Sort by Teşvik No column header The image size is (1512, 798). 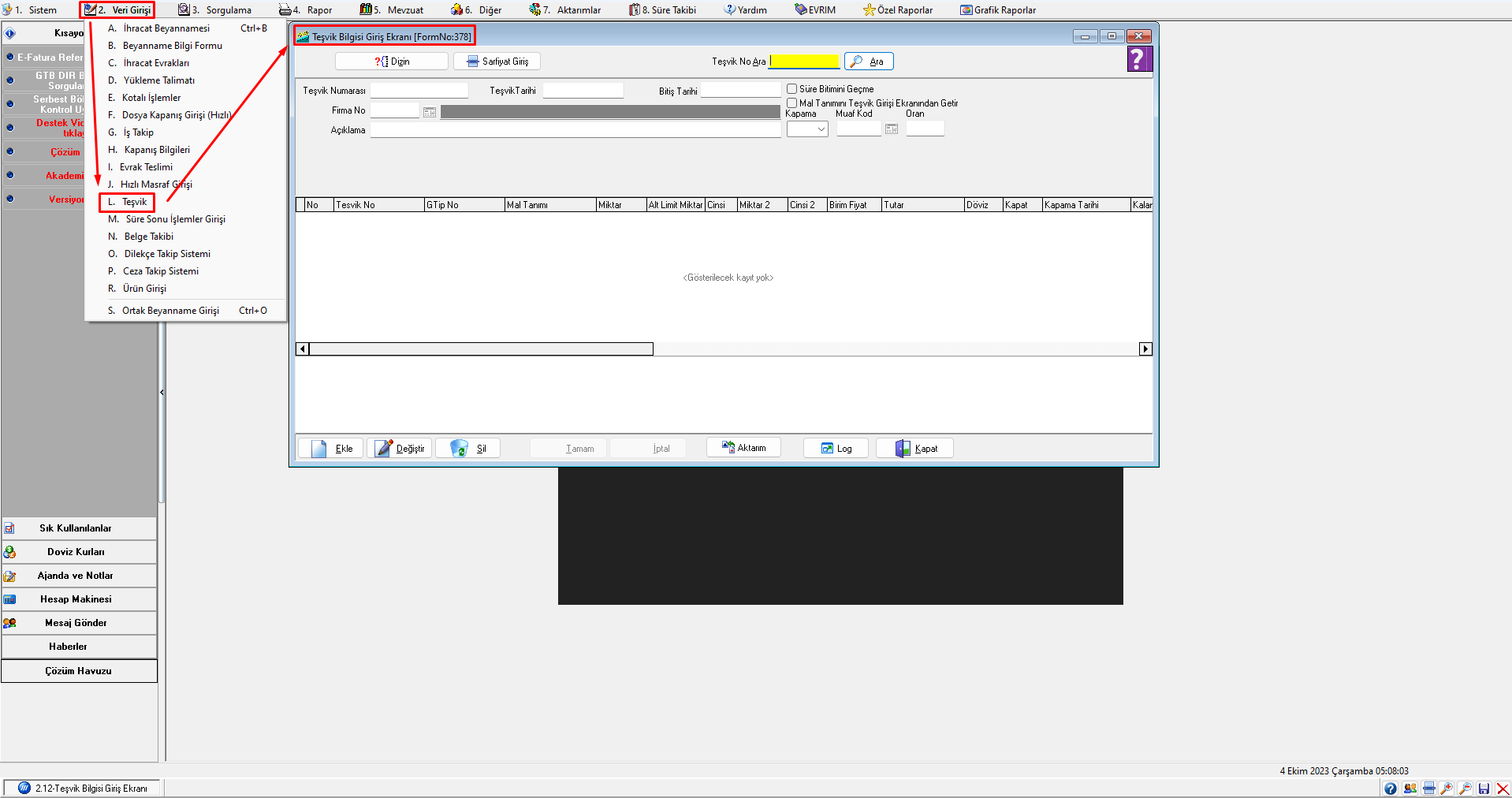click(x=379, y=205)
